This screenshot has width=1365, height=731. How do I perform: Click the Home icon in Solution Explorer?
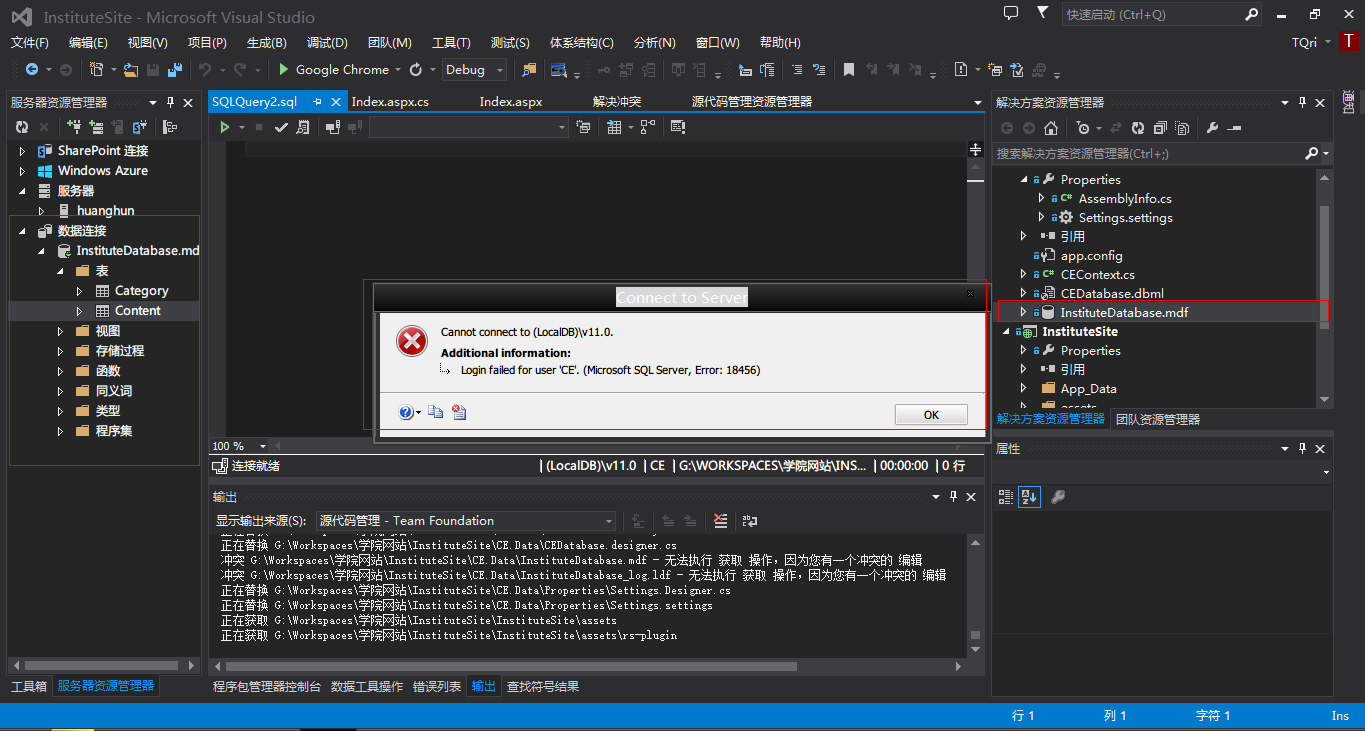point(1050,128)
